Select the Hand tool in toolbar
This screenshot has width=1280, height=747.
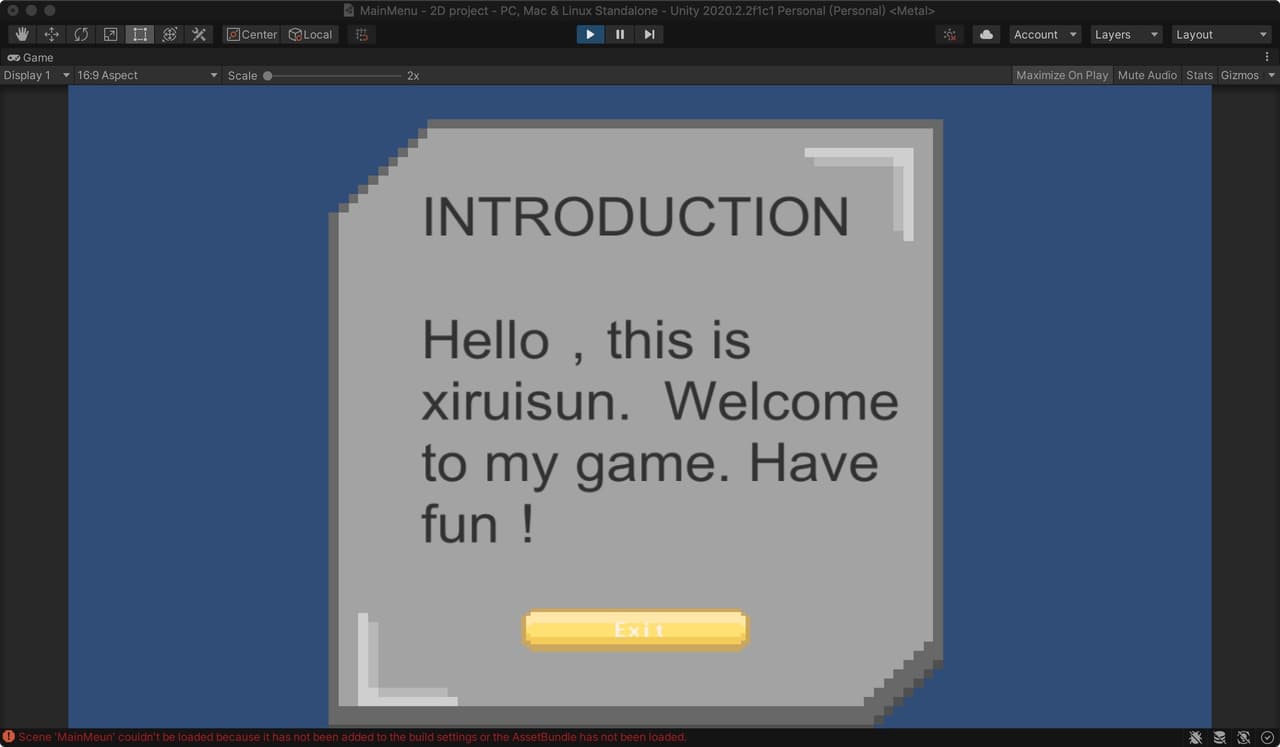tap(22, 34)
